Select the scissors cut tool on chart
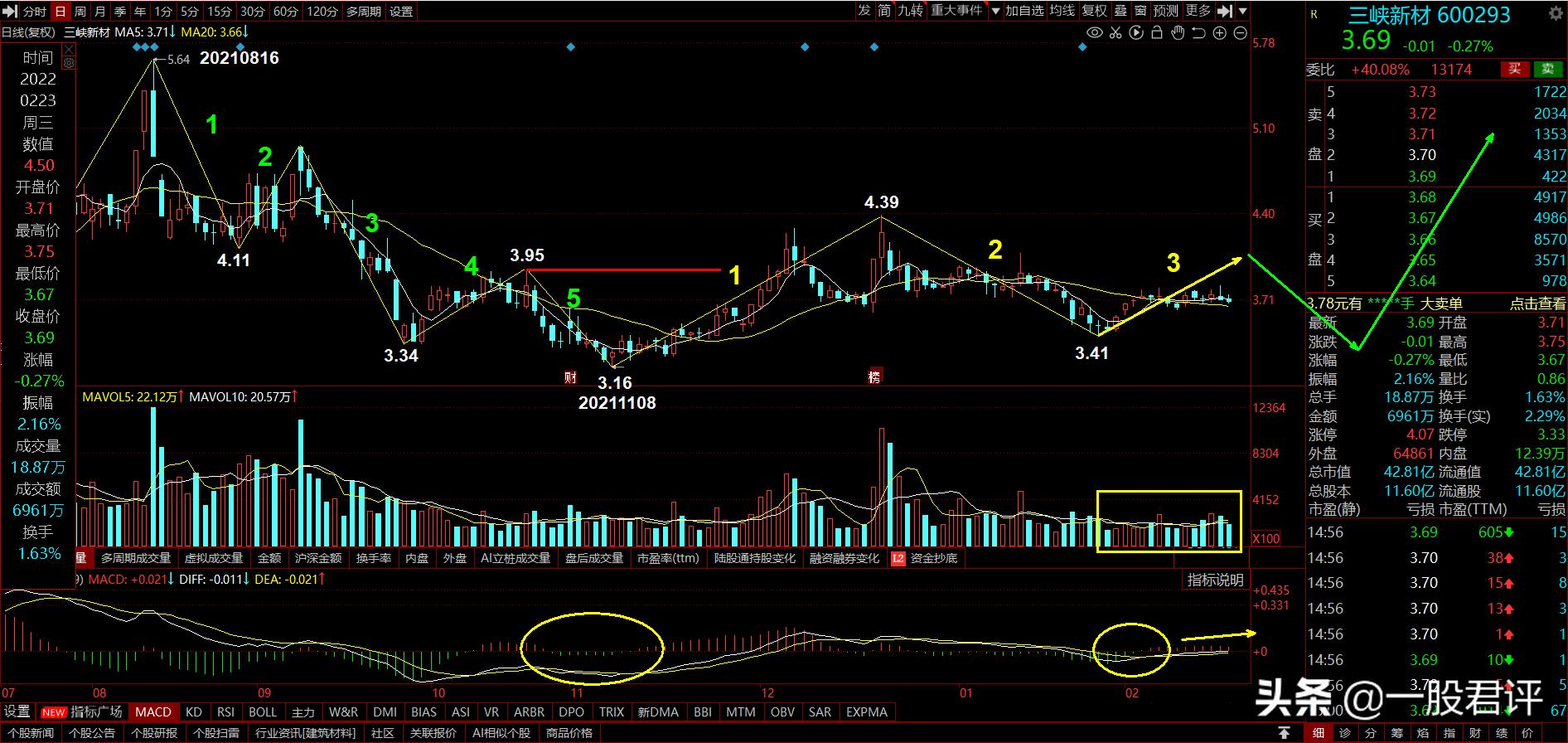Viewport: 1568px width, 743px height. click(1116, 33)
